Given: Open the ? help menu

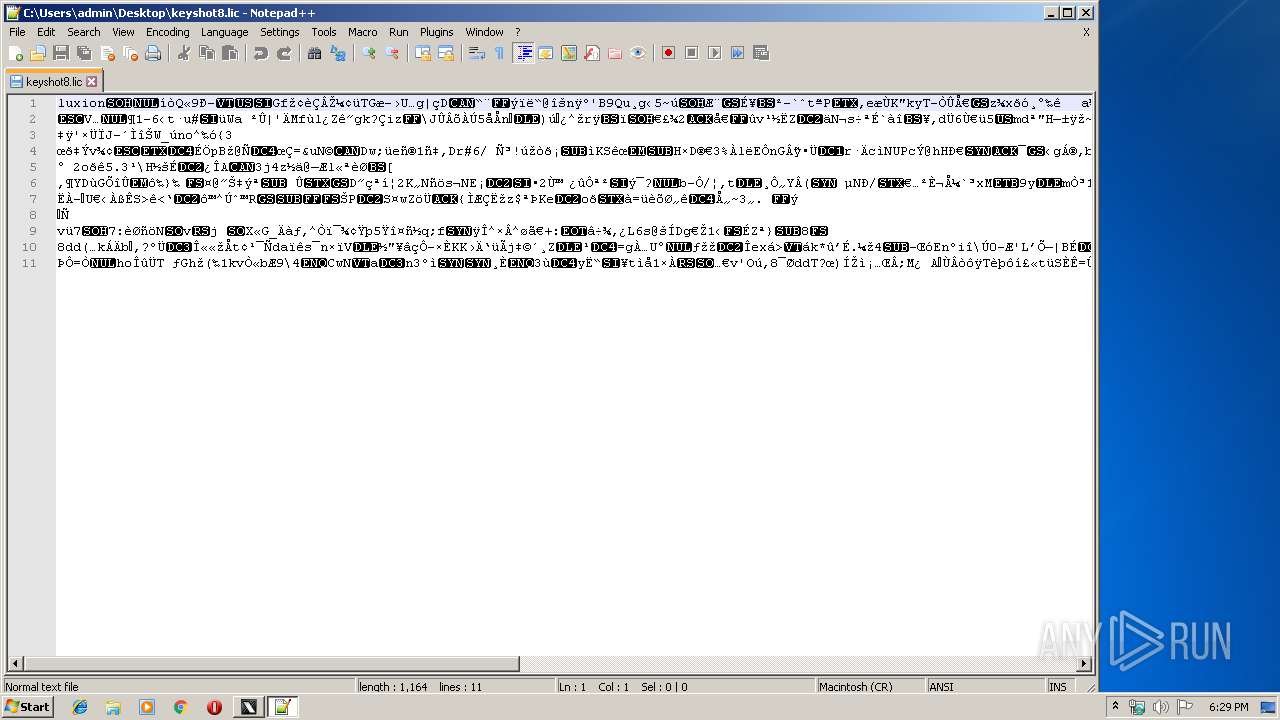Looking at the screenshot, I should [x=517, y=32].
